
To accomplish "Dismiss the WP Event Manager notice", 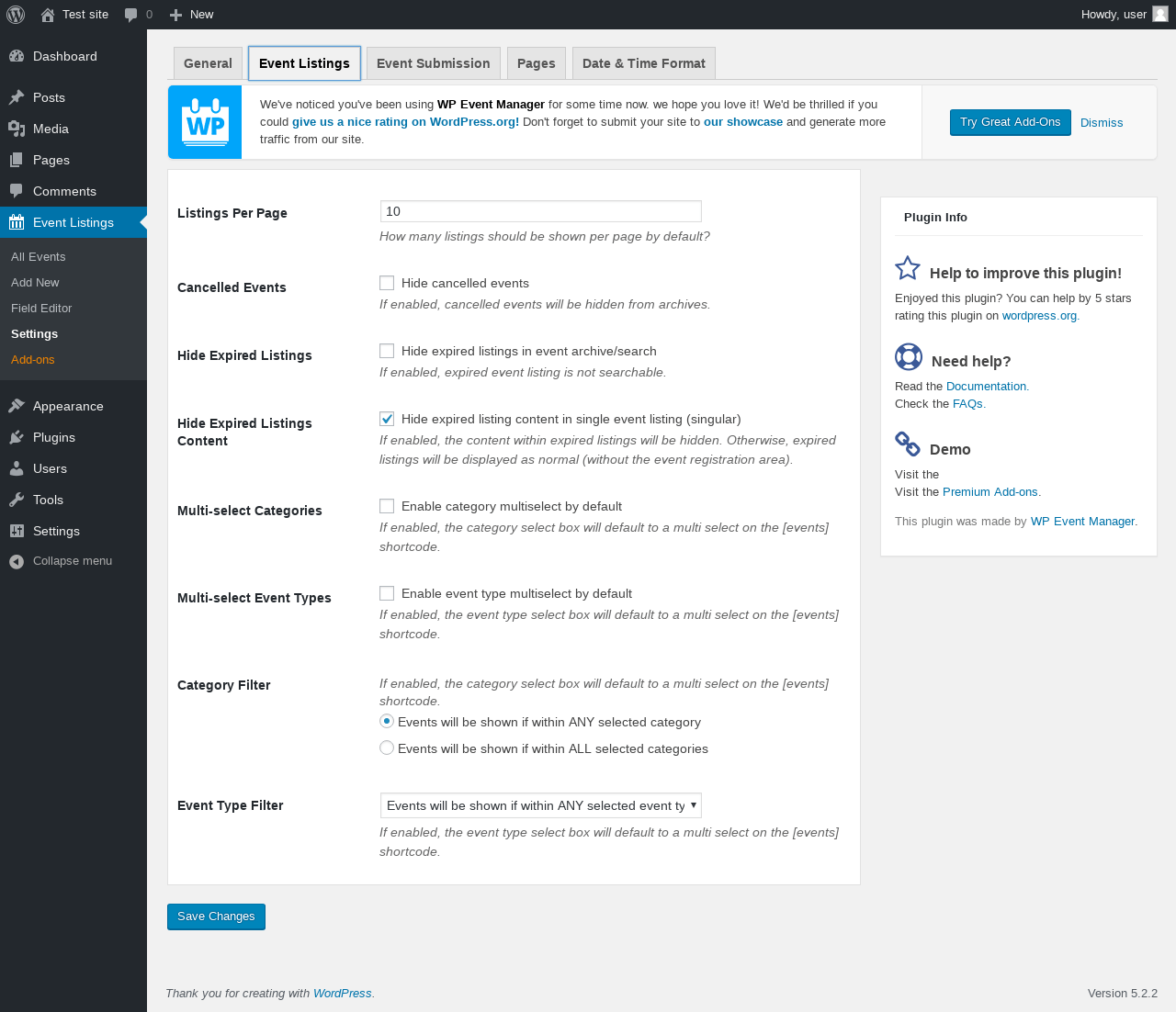I will coord(1101,122).
